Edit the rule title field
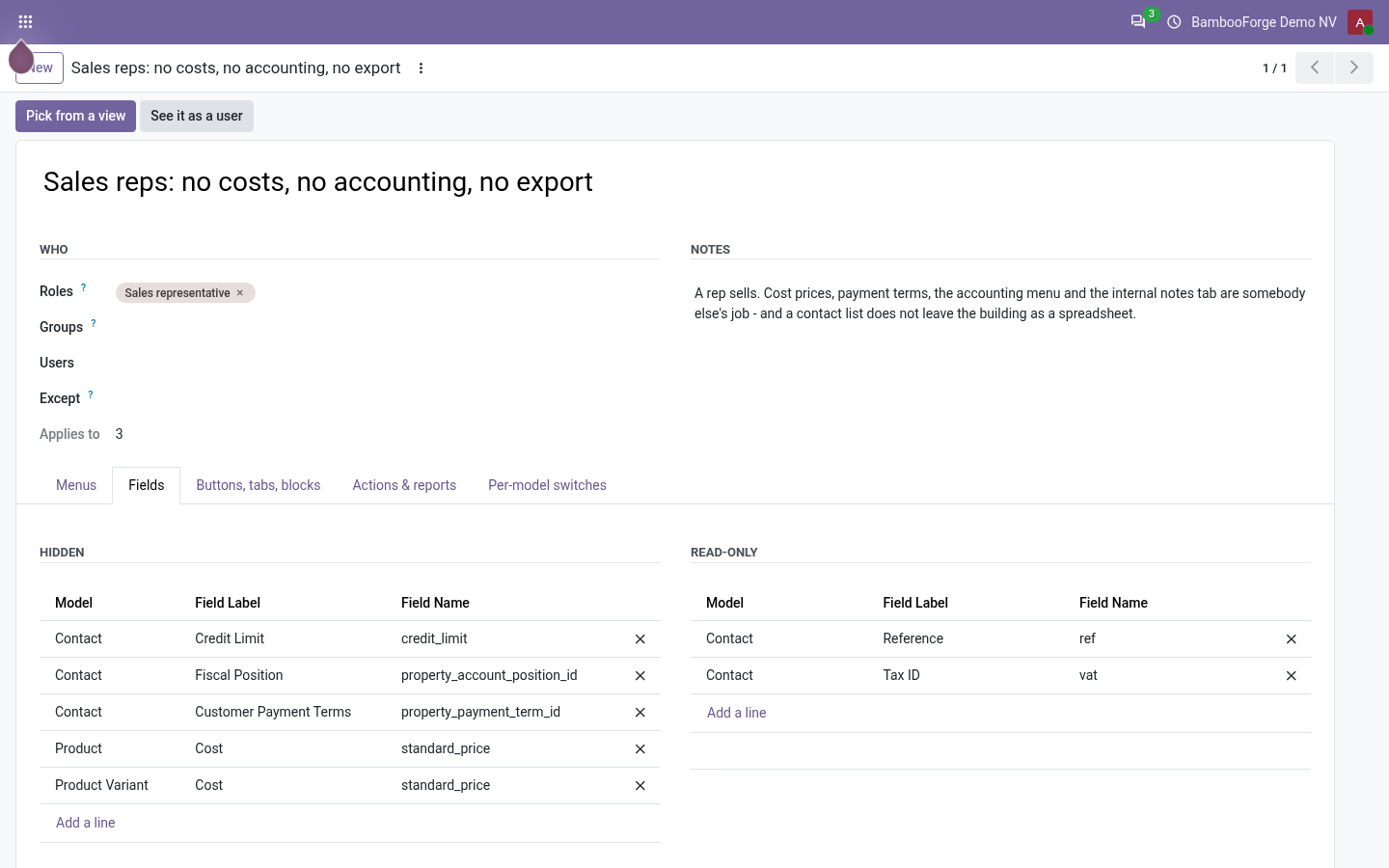This screenshot has width=1389, height=868. pos(675,182)
